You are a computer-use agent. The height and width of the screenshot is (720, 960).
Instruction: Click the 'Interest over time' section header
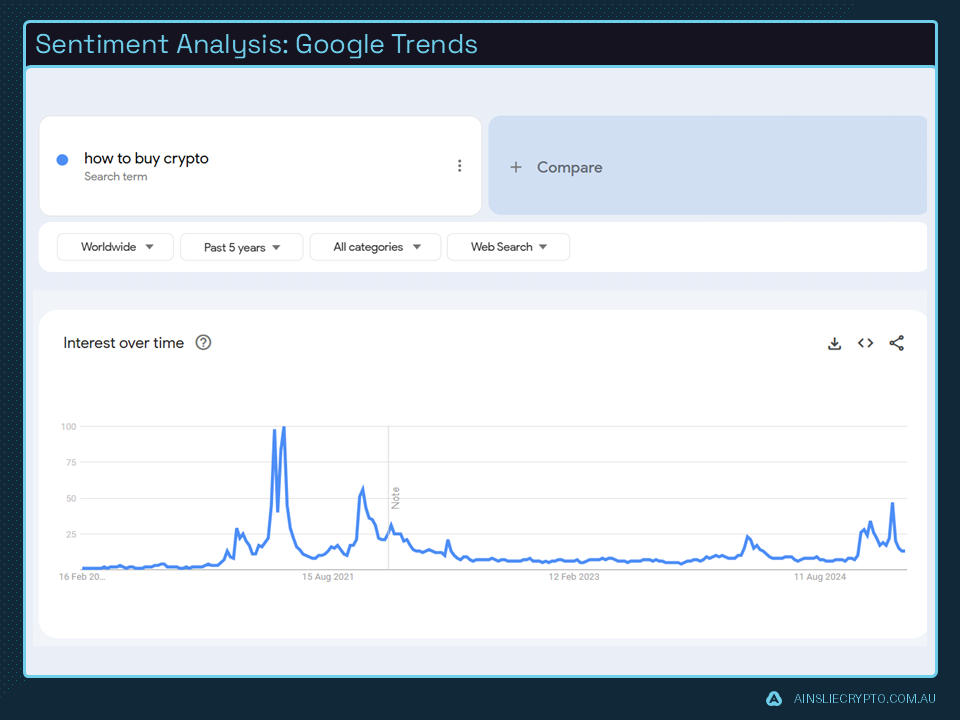tap(123, 343)
